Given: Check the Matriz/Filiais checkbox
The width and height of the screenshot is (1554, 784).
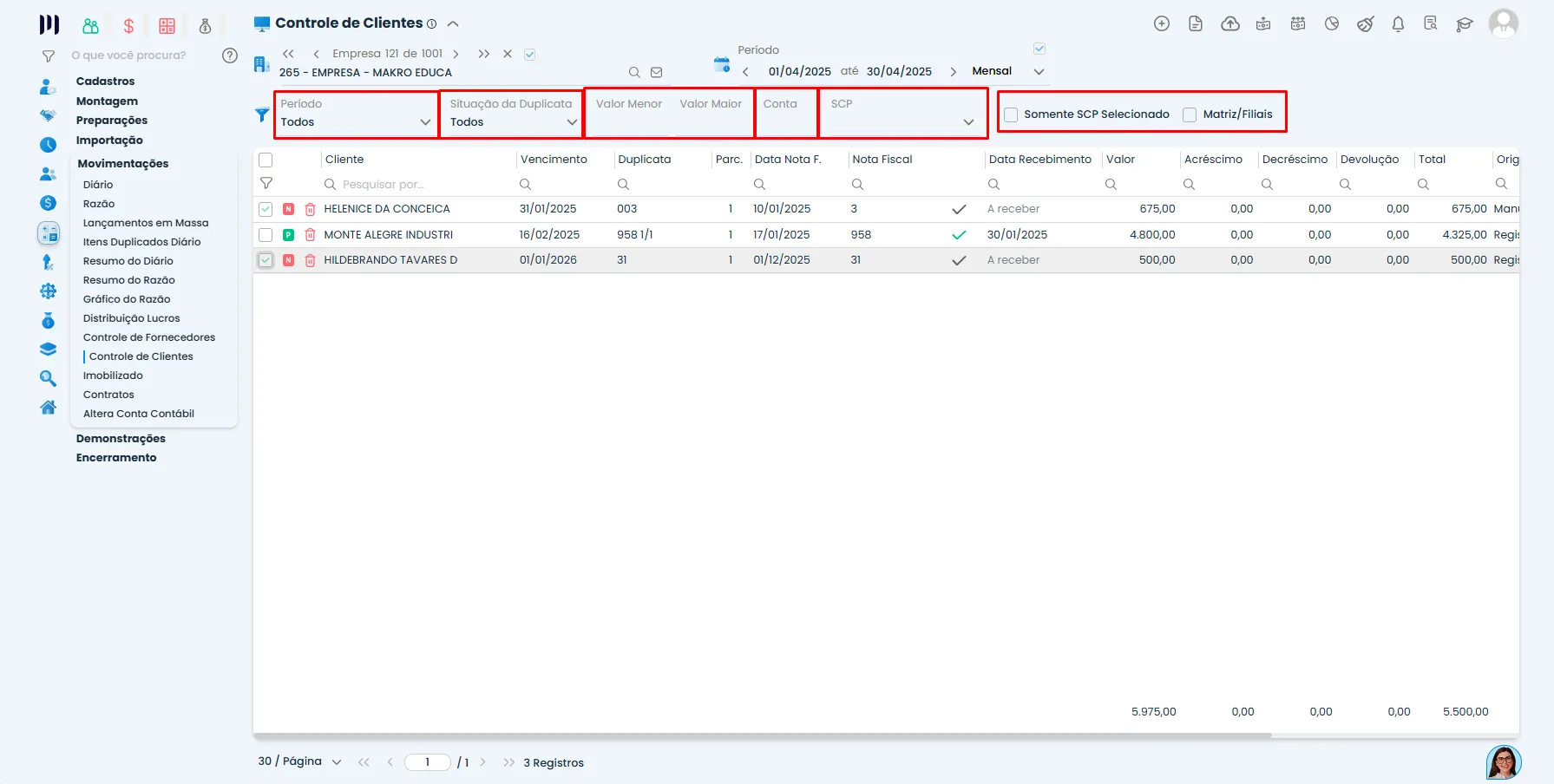Looking at the screenshot, I should (x=1190, y=114).
